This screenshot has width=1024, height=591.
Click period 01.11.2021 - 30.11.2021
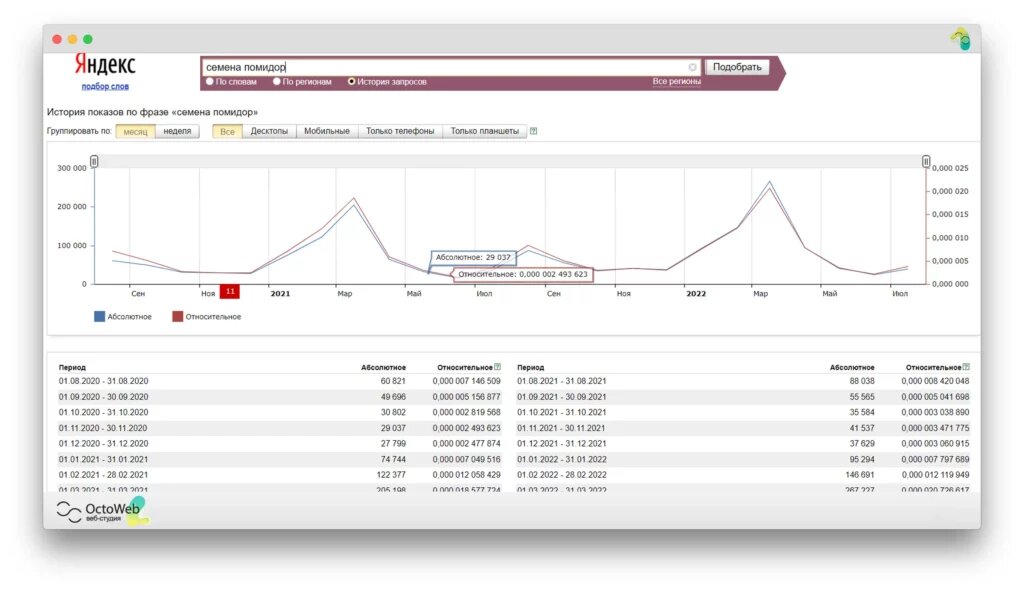[x=562, y=428]
